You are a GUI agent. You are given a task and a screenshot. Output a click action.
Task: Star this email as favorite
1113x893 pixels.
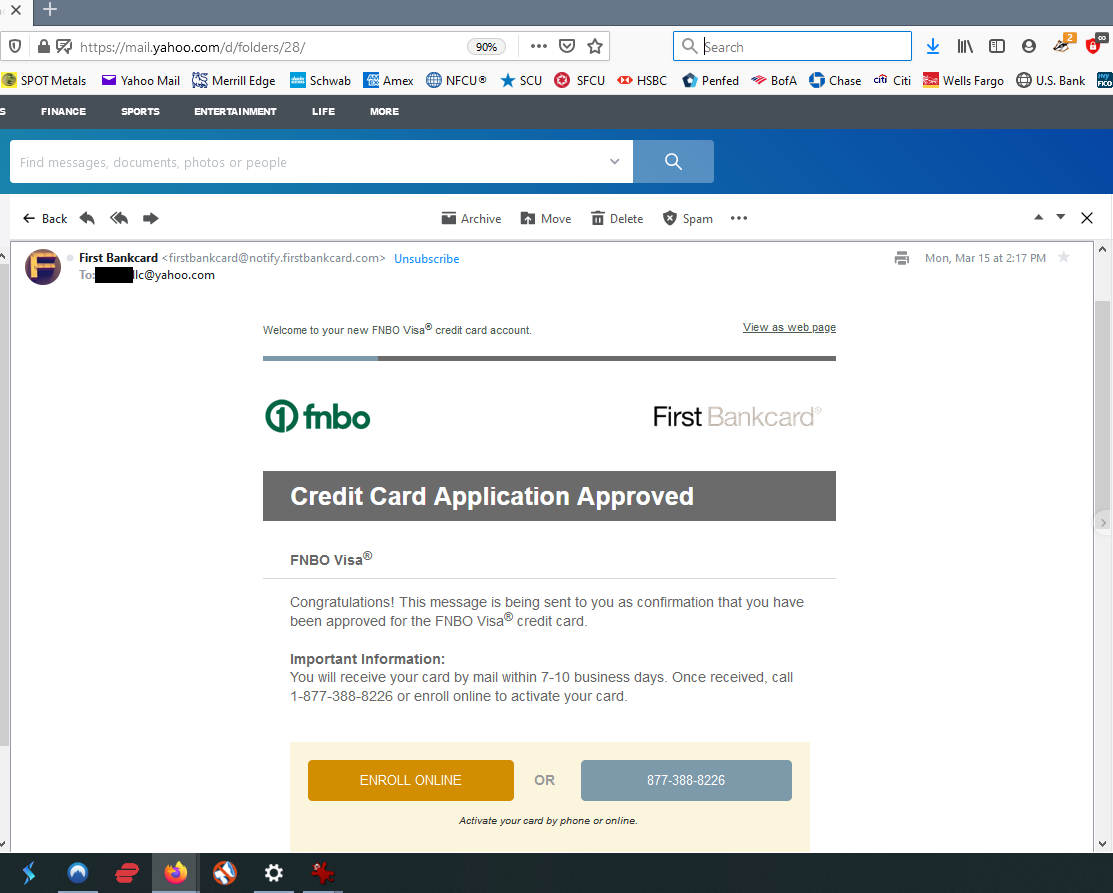click(x=1064, y=257)
